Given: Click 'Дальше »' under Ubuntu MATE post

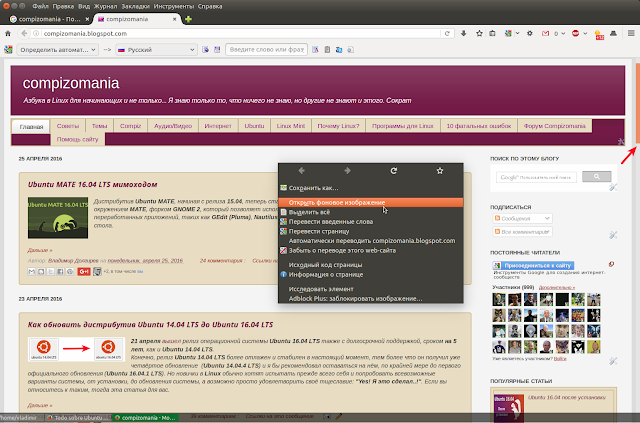Looking at the screenshot, I should point(40,250).
